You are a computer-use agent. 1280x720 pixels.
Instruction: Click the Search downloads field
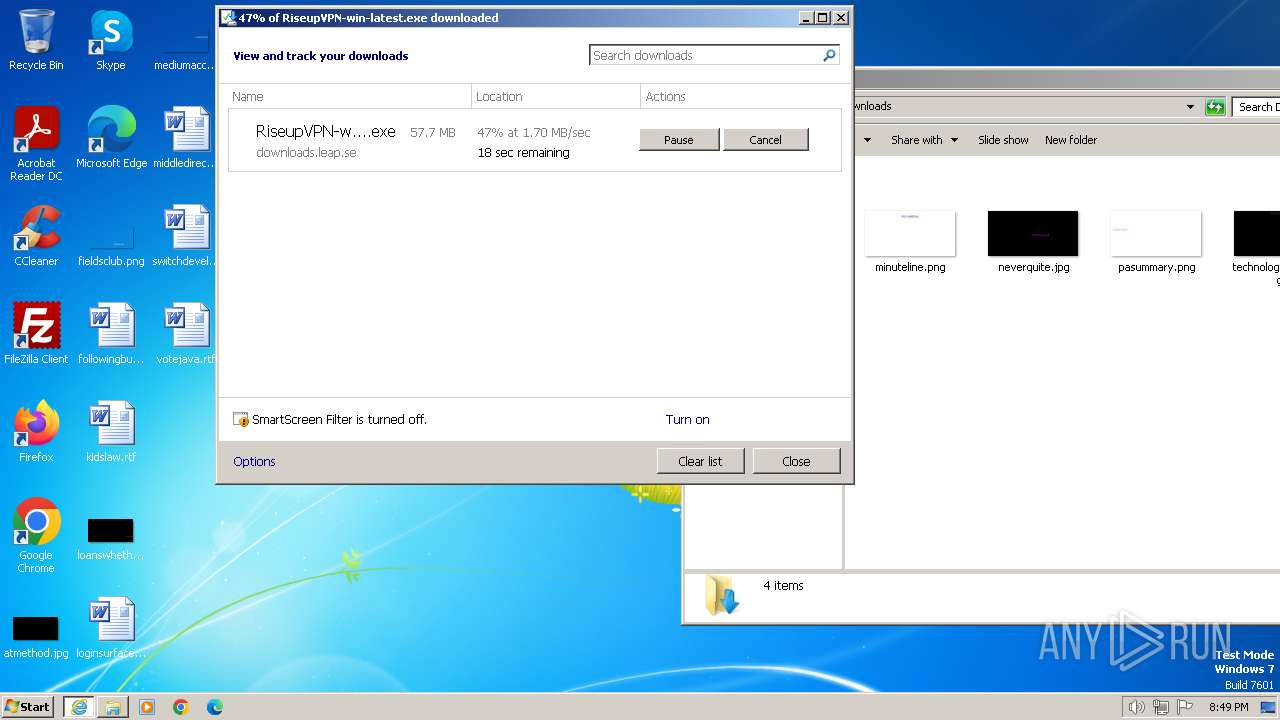pyautogui.click(x=714, y=56)
